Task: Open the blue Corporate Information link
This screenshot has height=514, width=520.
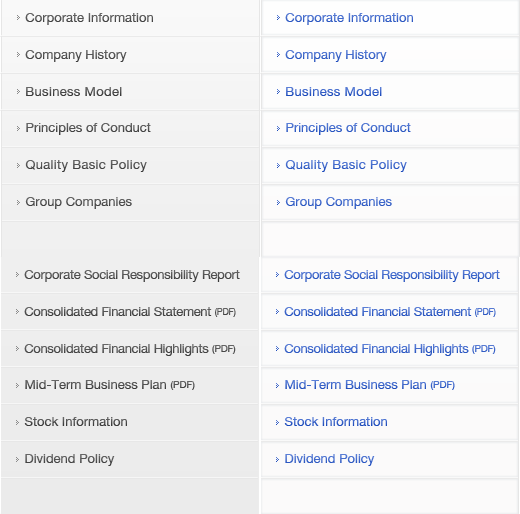Action: point(349,18)
